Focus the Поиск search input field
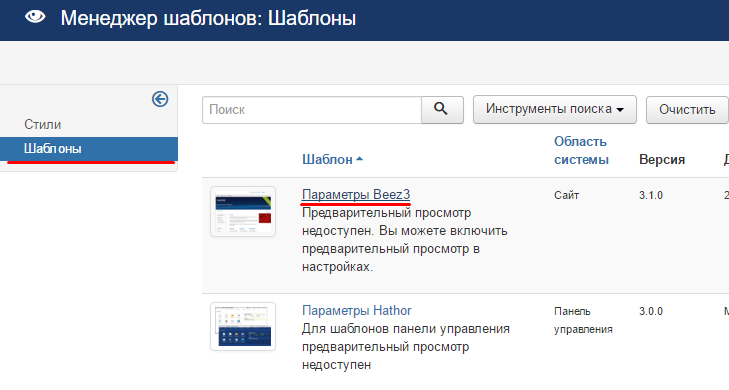 [x=312, y=110]
